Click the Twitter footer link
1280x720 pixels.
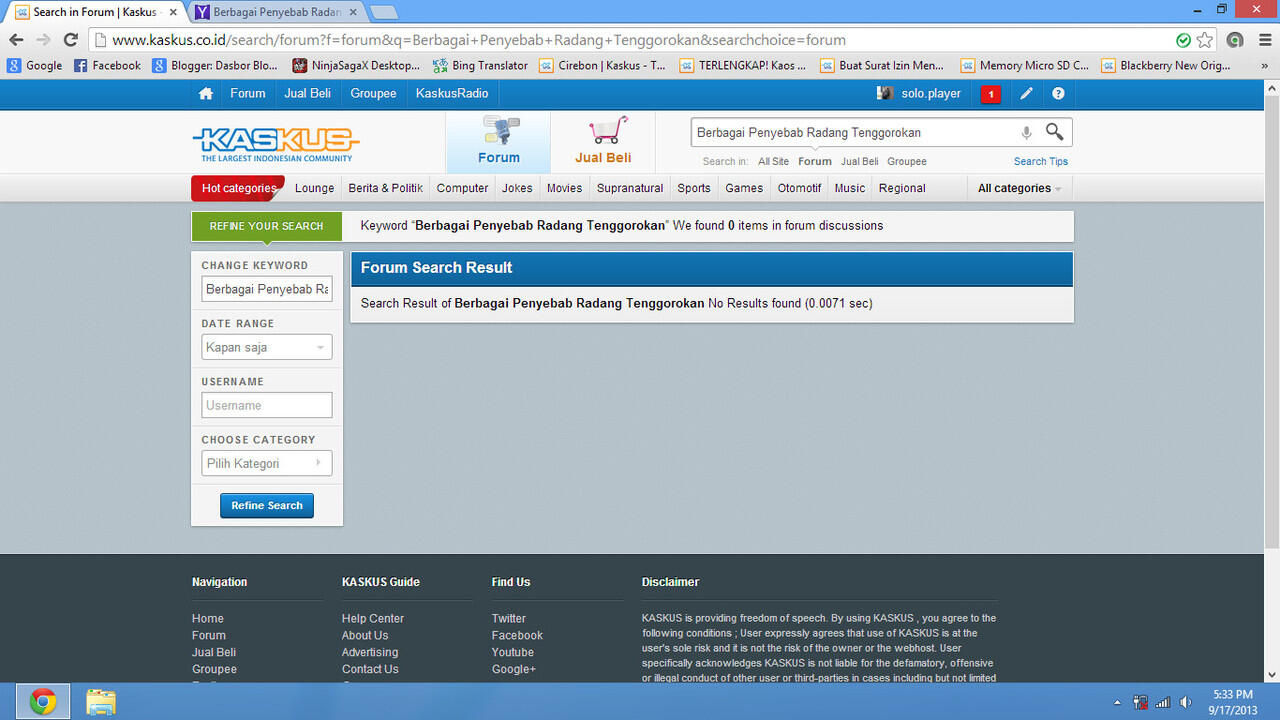(509, 619)
